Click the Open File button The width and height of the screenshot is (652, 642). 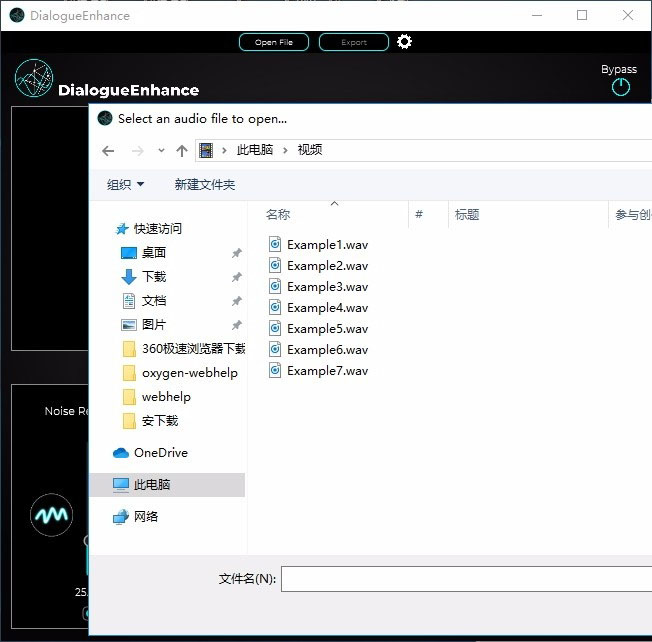pos(274,42)
